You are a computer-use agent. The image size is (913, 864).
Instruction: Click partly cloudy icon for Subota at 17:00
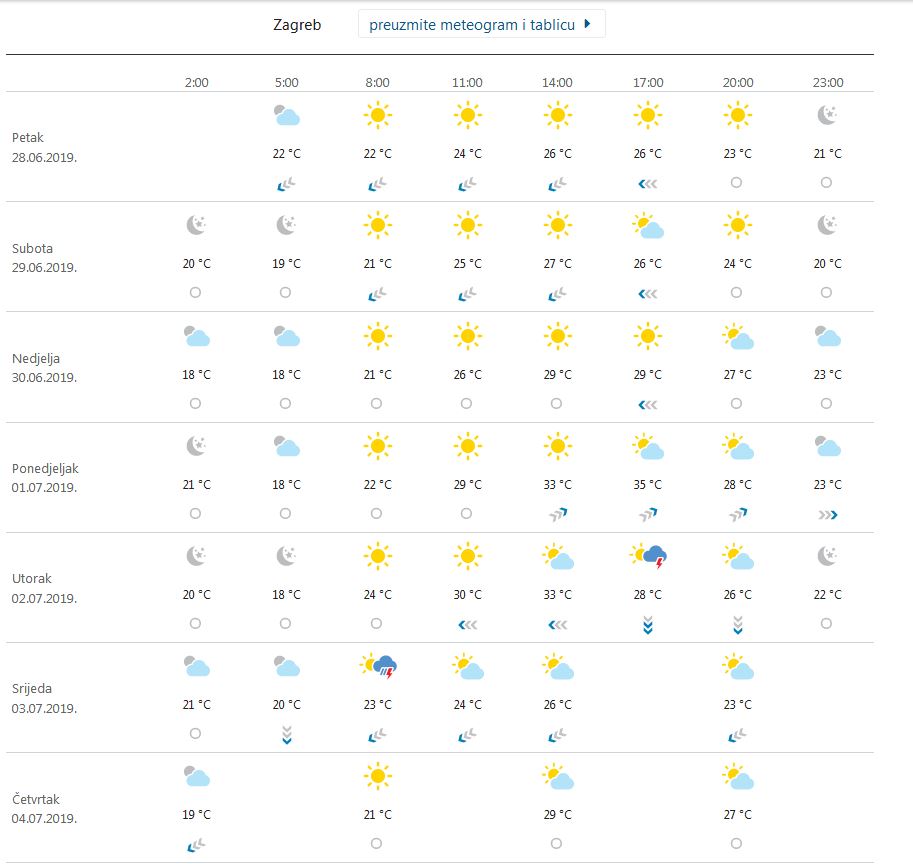[x=648, y=227]
